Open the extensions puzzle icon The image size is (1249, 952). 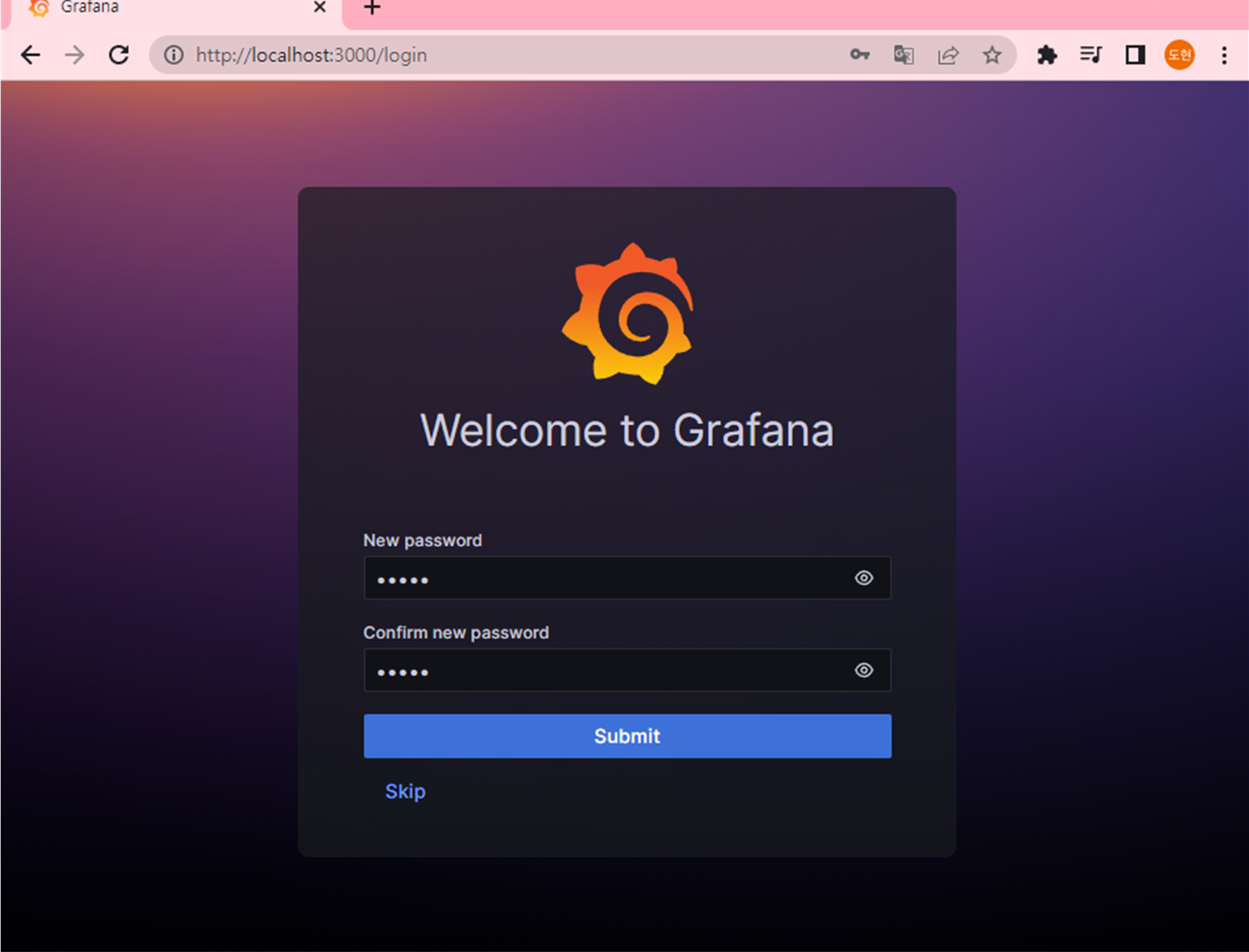(x=1047, y=55)
